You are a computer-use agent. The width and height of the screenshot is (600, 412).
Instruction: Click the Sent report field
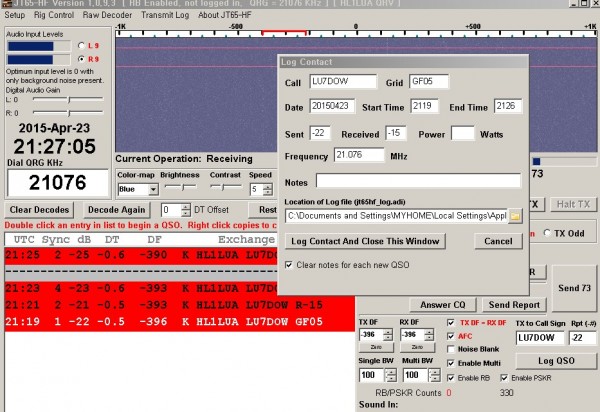[320, 133]
